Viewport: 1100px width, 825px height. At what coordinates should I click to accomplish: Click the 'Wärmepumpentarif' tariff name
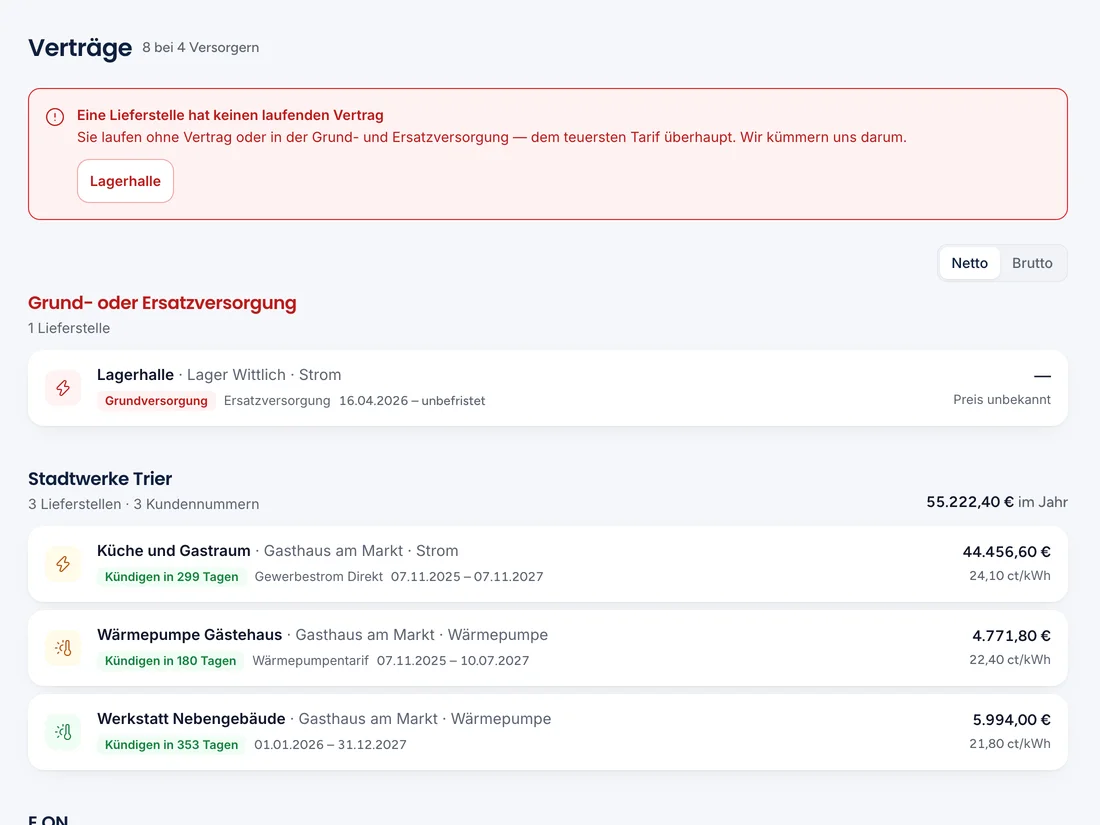[310, 661]
